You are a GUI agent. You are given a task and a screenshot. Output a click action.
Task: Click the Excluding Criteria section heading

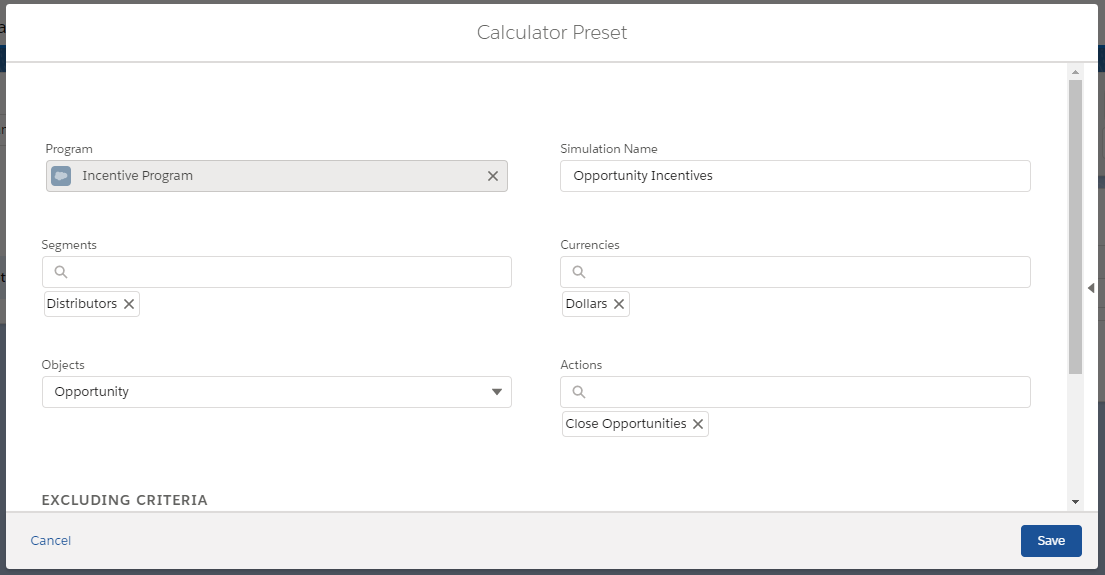point(125,500)
